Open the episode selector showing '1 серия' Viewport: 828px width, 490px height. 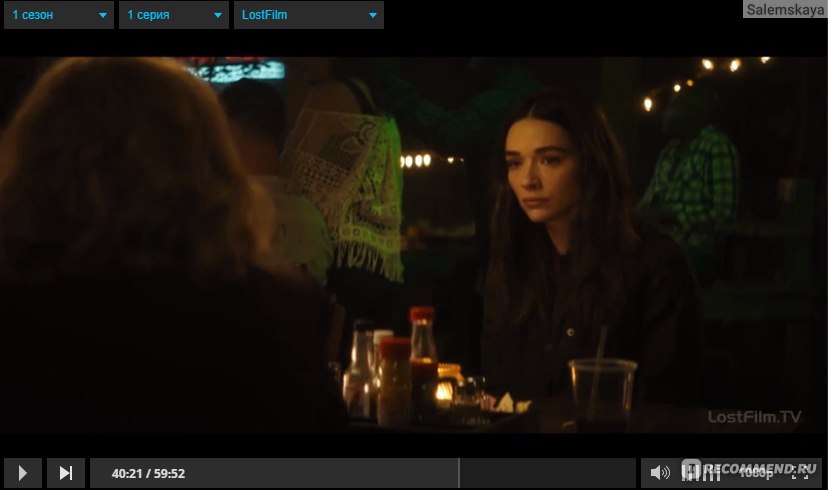coord(174,15)
